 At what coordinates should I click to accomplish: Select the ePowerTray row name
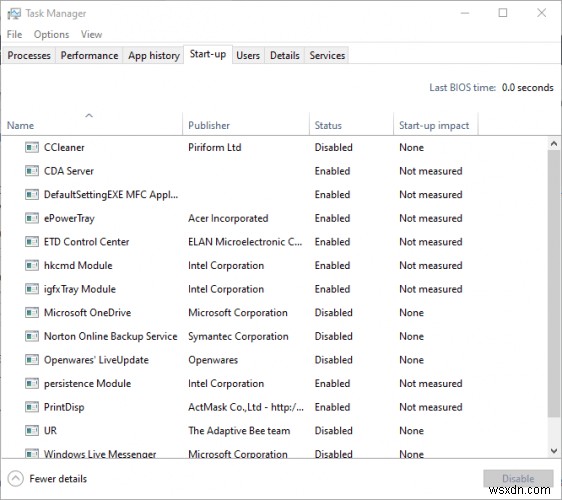click(x=69, y=218)
